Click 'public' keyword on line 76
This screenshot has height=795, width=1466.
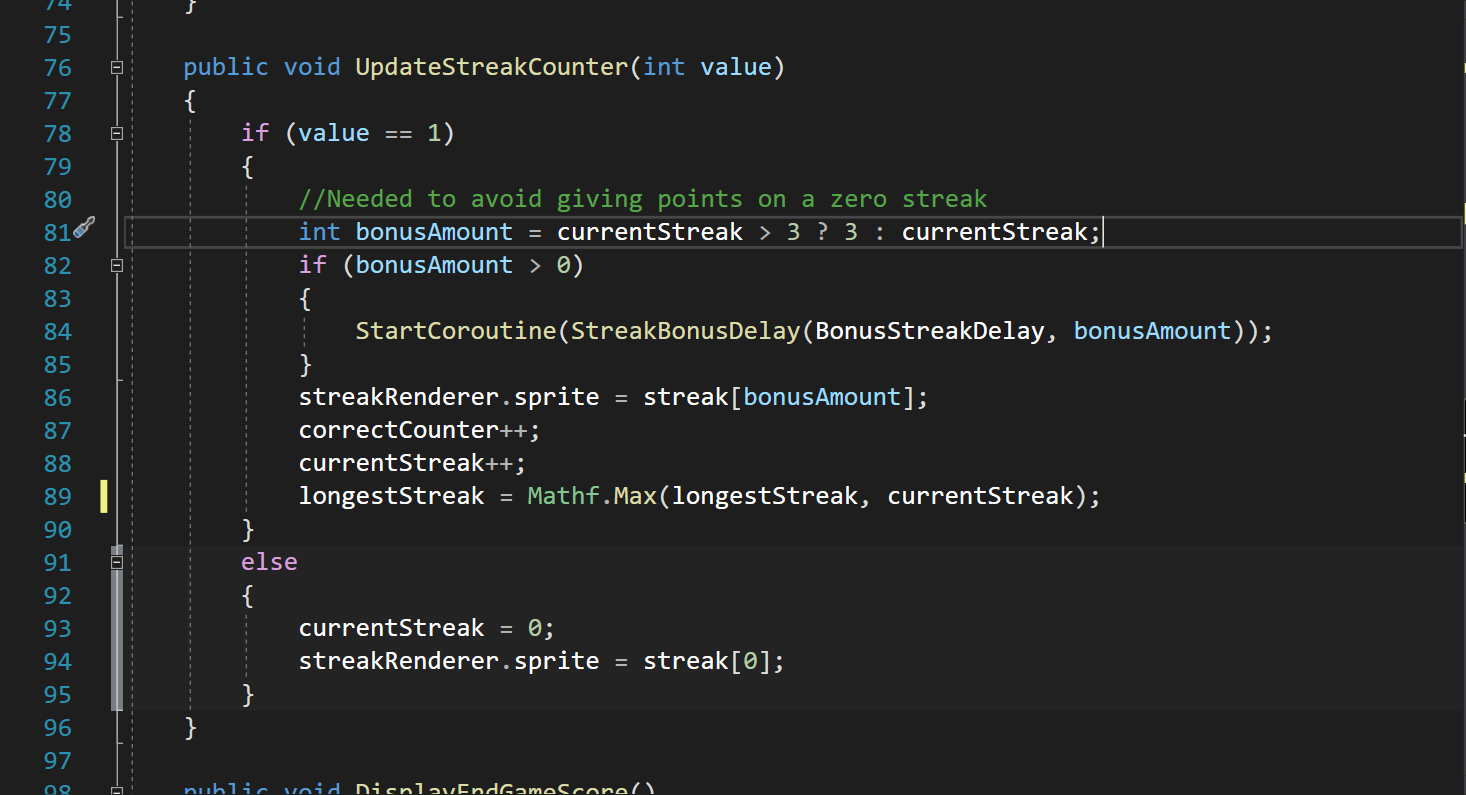(226, 67)
